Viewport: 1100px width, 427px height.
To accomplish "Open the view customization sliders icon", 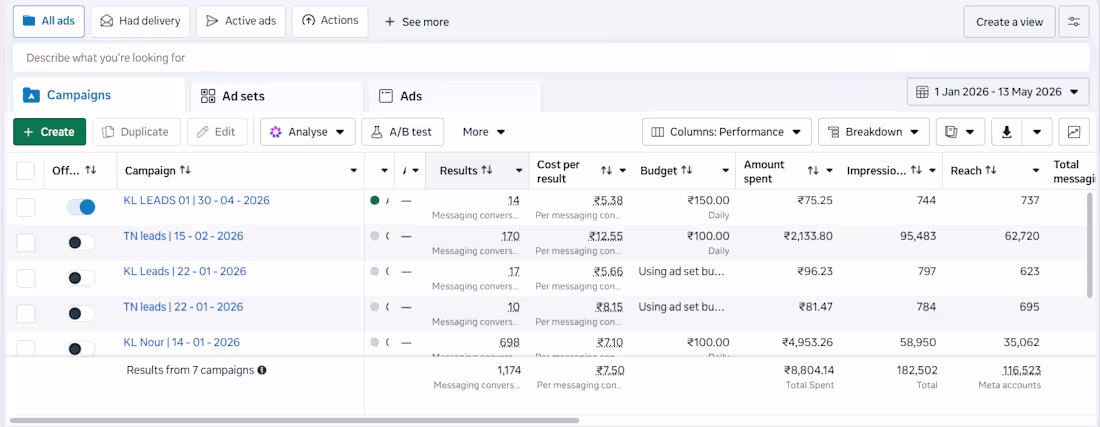I will point(1074,22).
